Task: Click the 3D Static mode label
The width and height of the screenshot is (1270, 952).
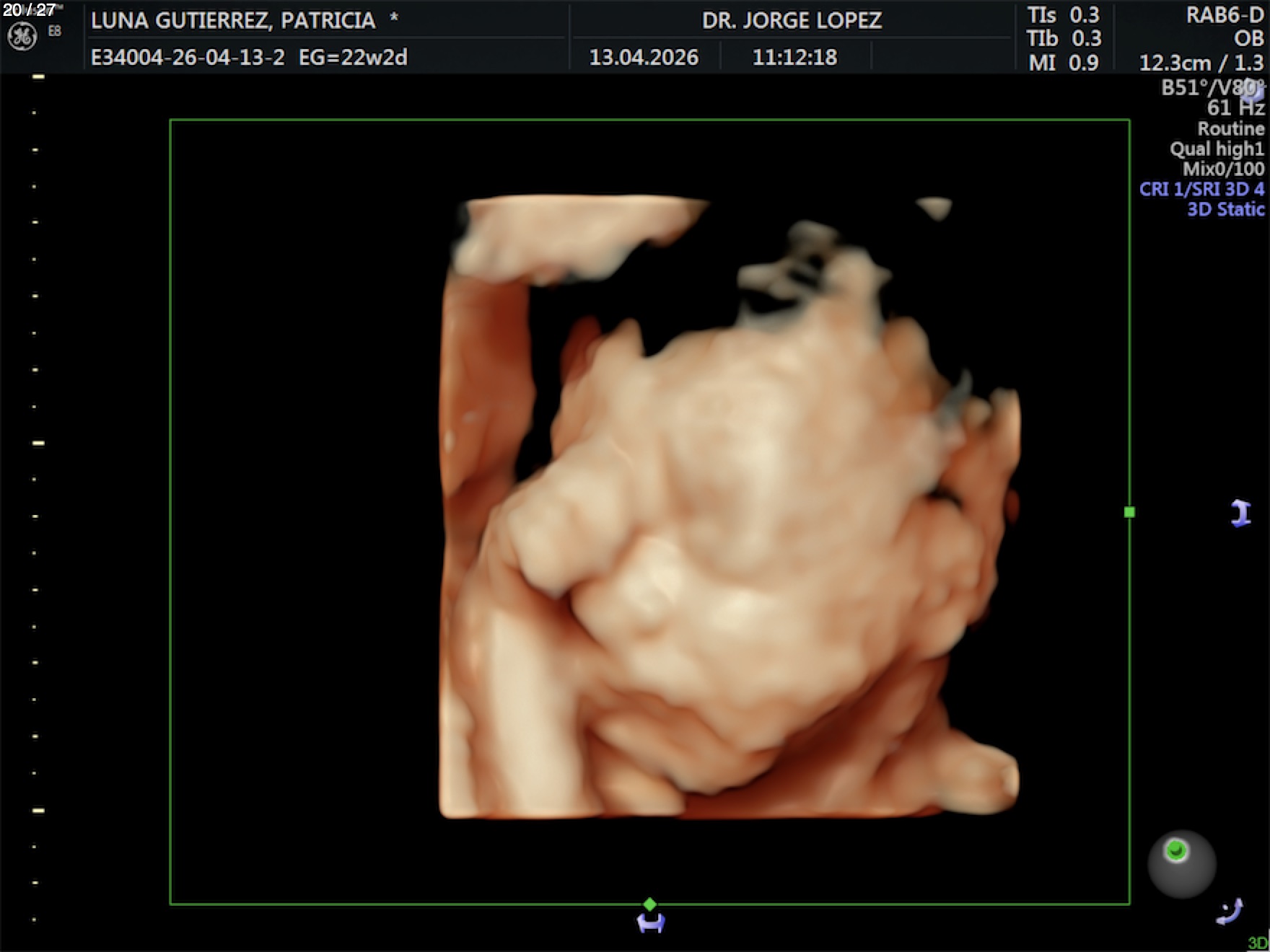Action: pyautogui.click(x=1225, y=210)
